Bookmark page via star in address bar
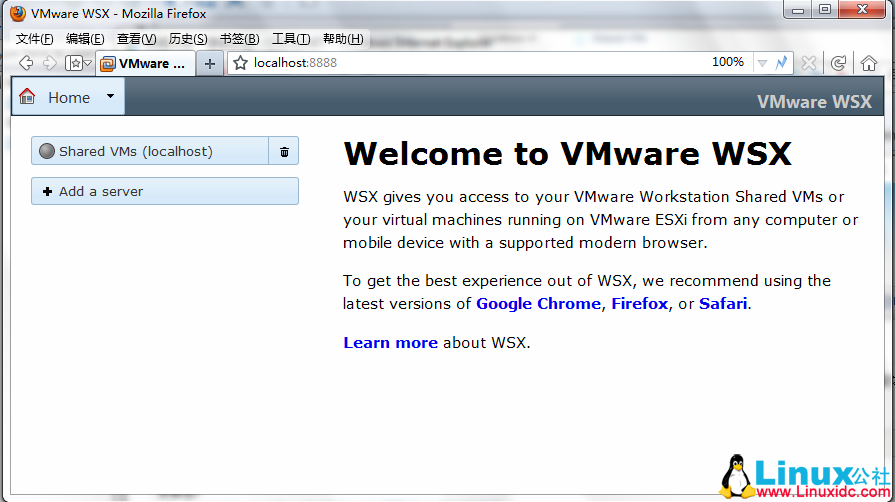The height and width of the screenshot is (502, 895). (241, 63)
